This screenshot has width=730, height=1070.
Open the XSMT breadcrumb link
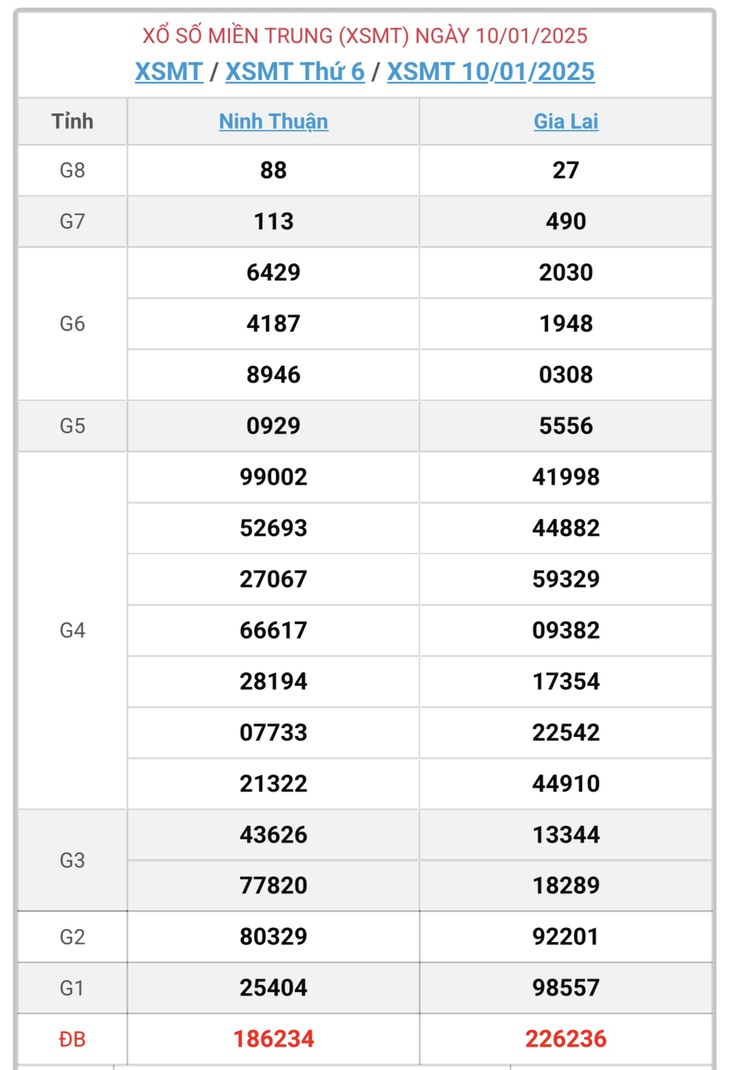click(x=169, y=71)
